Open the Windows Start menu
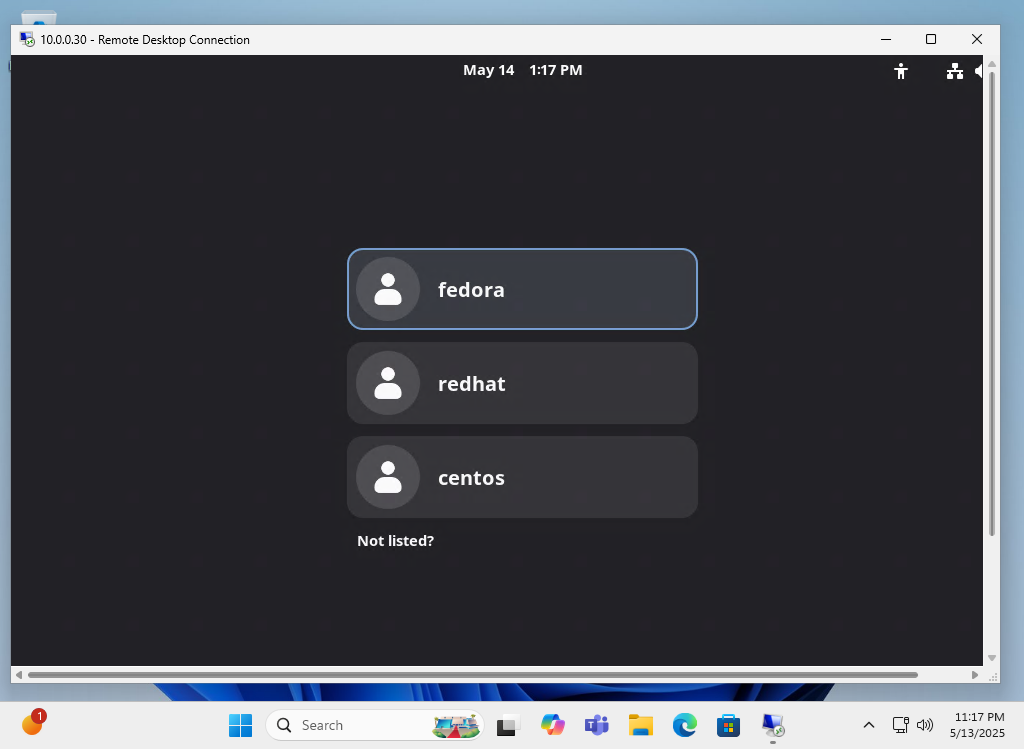Viewport: 1024px width, 749px height. [240, 725]
